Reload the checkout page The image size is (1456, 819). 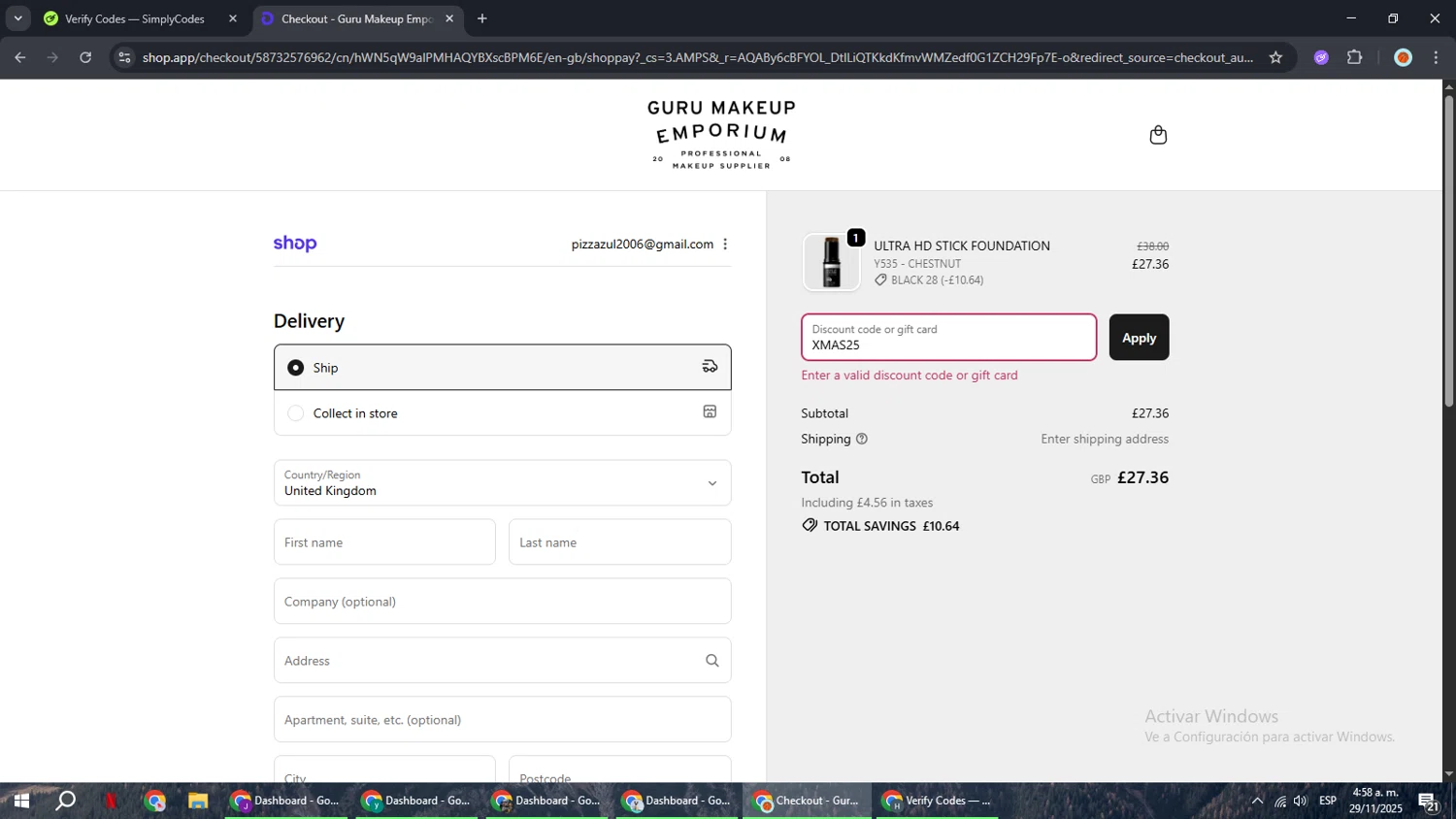pos(85,57)
